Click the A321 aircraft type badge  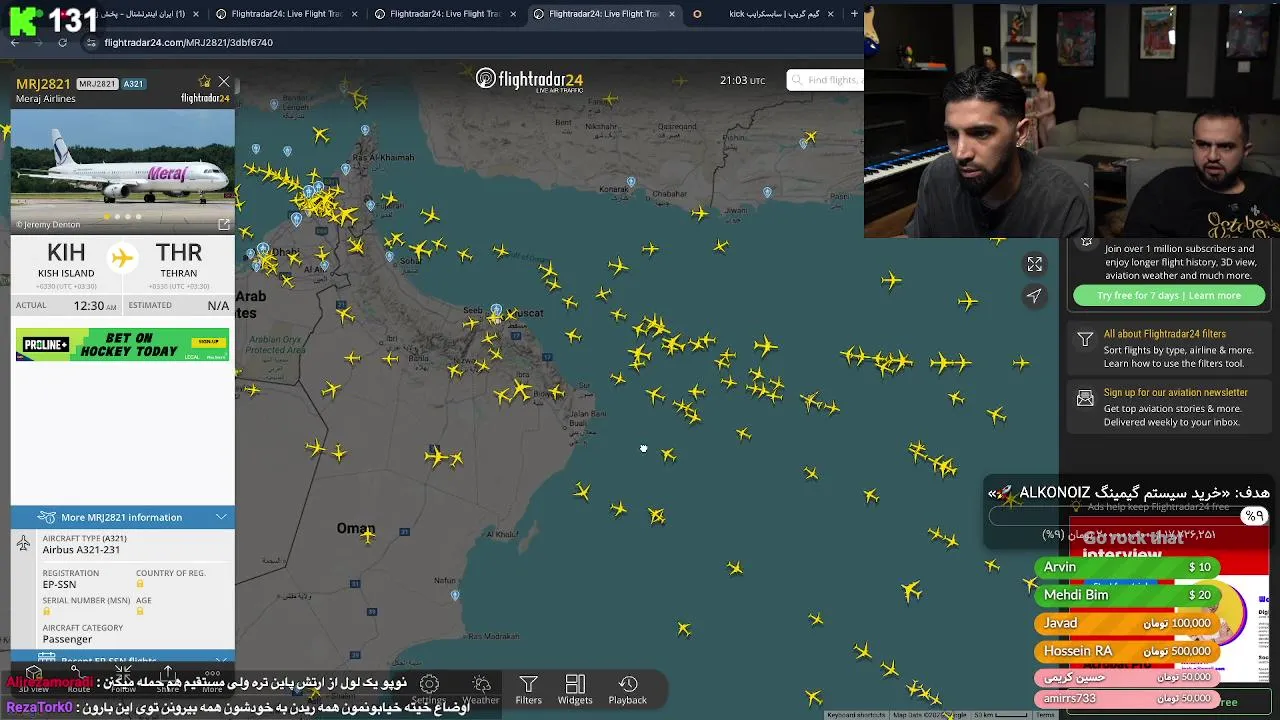pos(134,84)
